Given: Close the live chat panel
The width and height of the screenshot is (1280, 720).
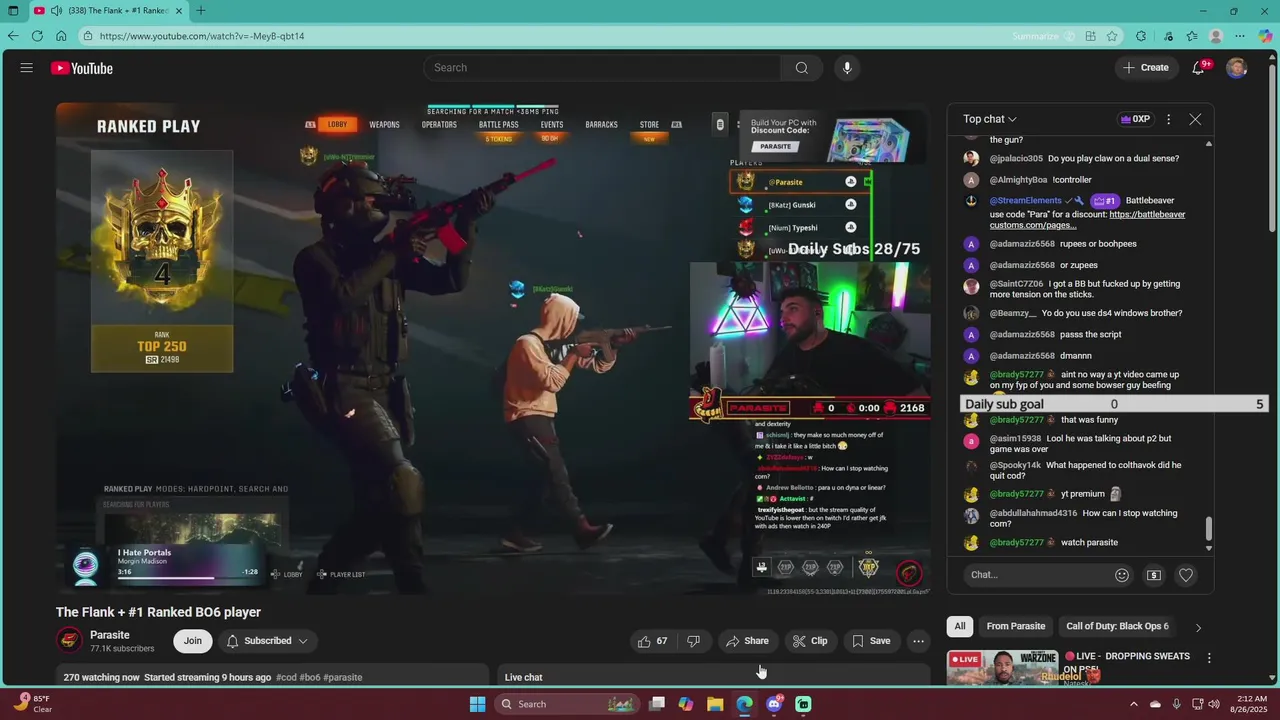Looking at the screenshot, I should coord(1195,119).
